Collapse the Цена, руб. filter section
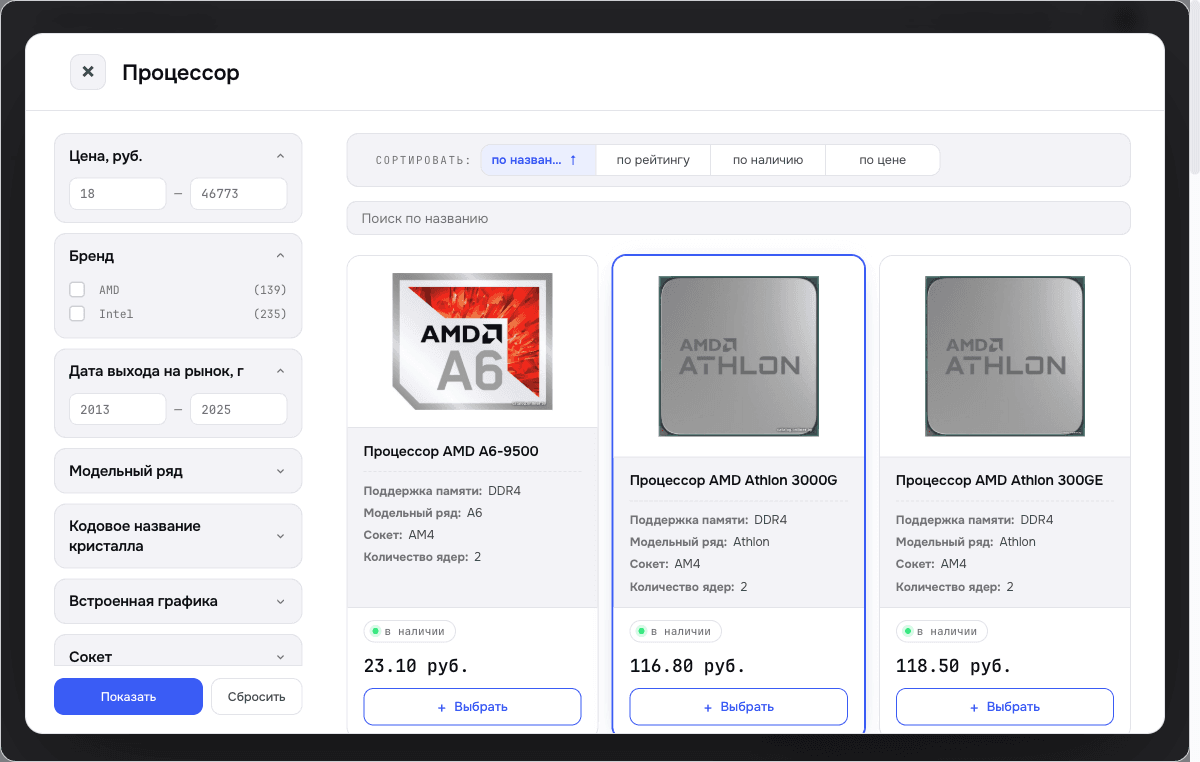This screenshot has width=1200, height=762. pyautogui.click(x=280, y=156)
